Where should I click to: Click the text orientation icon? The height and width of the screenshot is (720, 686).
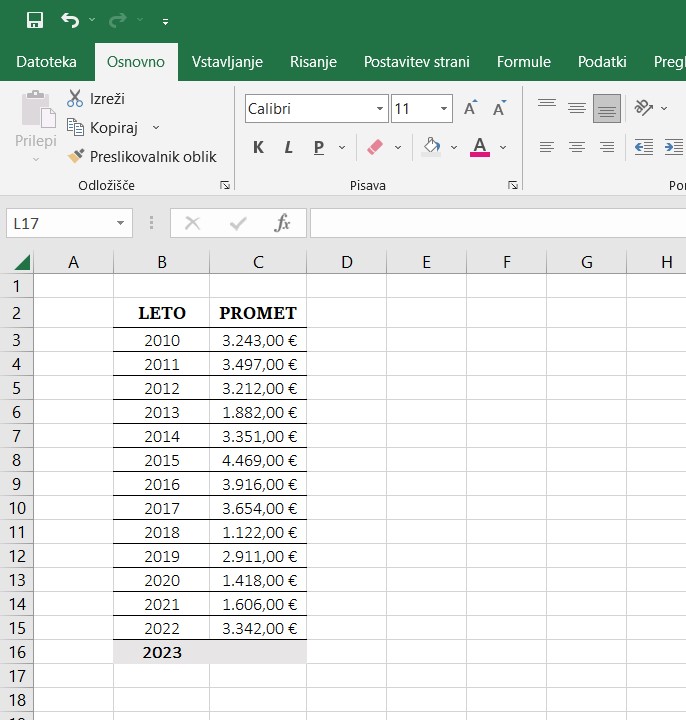pos(644,108)
